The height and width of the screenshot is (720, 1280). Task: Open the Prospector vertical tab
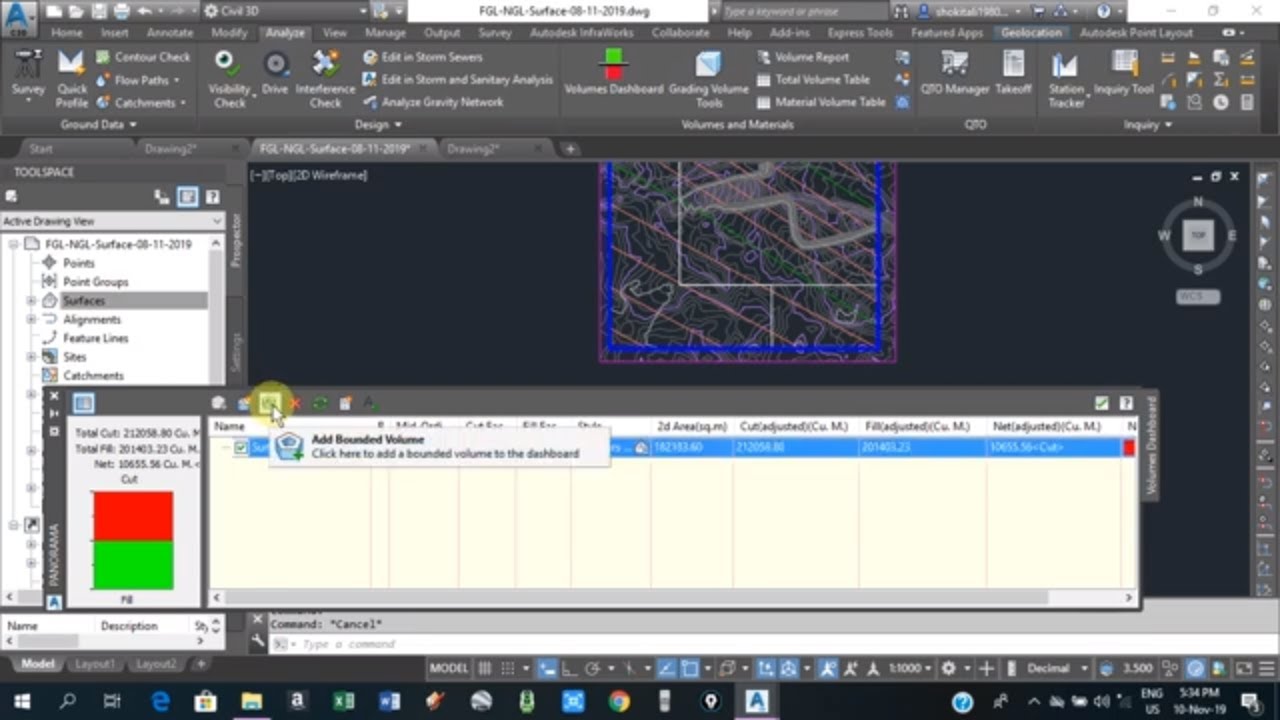[x=236, y=240]
